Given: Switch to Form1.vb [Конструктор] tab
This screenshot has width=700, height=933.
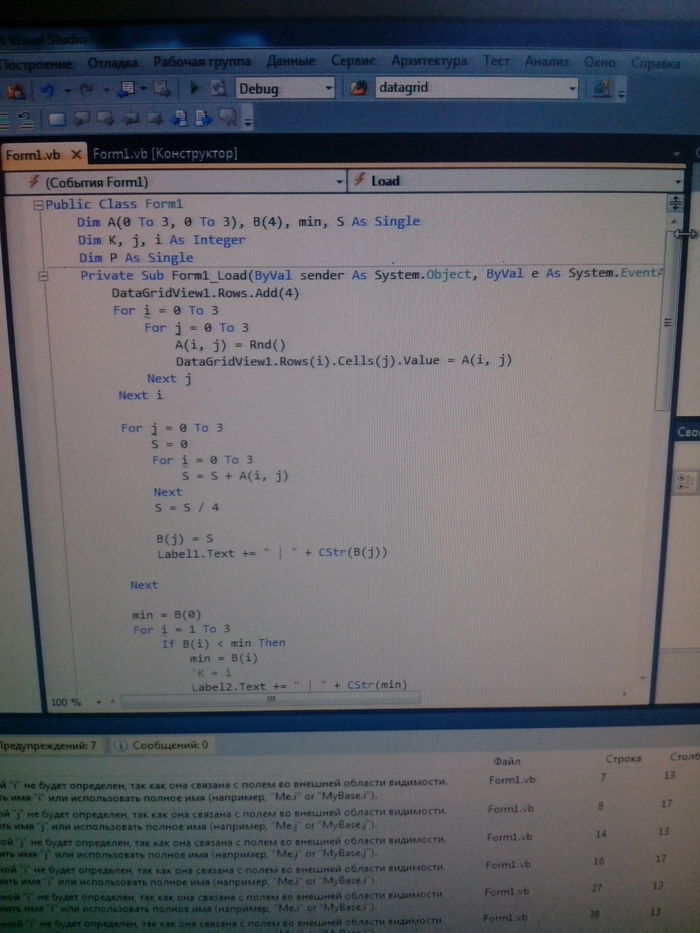Looking at the screenshot, I should (165, 154).
